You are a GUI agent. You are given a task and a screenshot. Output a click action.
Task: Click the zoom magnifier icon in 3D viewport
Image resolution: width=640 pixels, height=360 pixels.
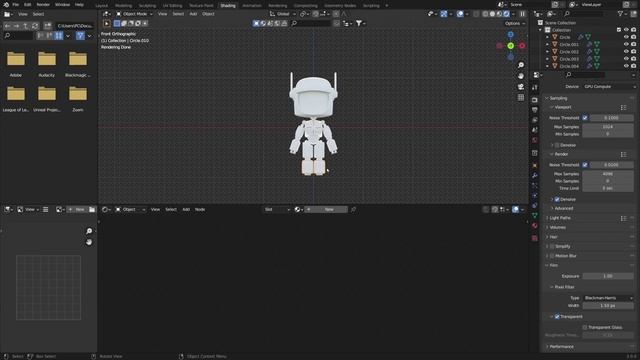(x=521, y=65)
